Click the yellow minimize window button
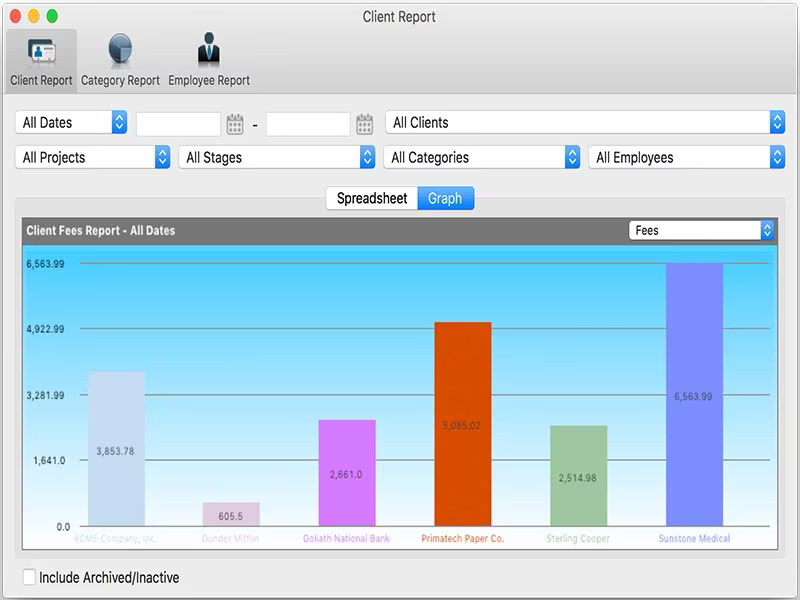Image resolution: width=800 pixels, height=600 pixels. point(34,16)
